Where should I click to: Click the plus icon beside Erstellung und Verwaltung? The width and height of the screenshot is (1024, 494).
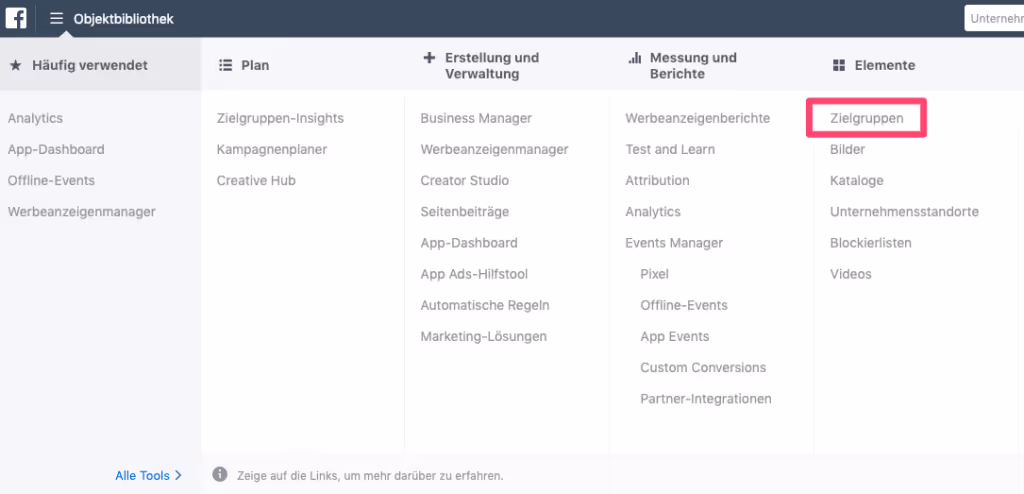click(429, 58)
